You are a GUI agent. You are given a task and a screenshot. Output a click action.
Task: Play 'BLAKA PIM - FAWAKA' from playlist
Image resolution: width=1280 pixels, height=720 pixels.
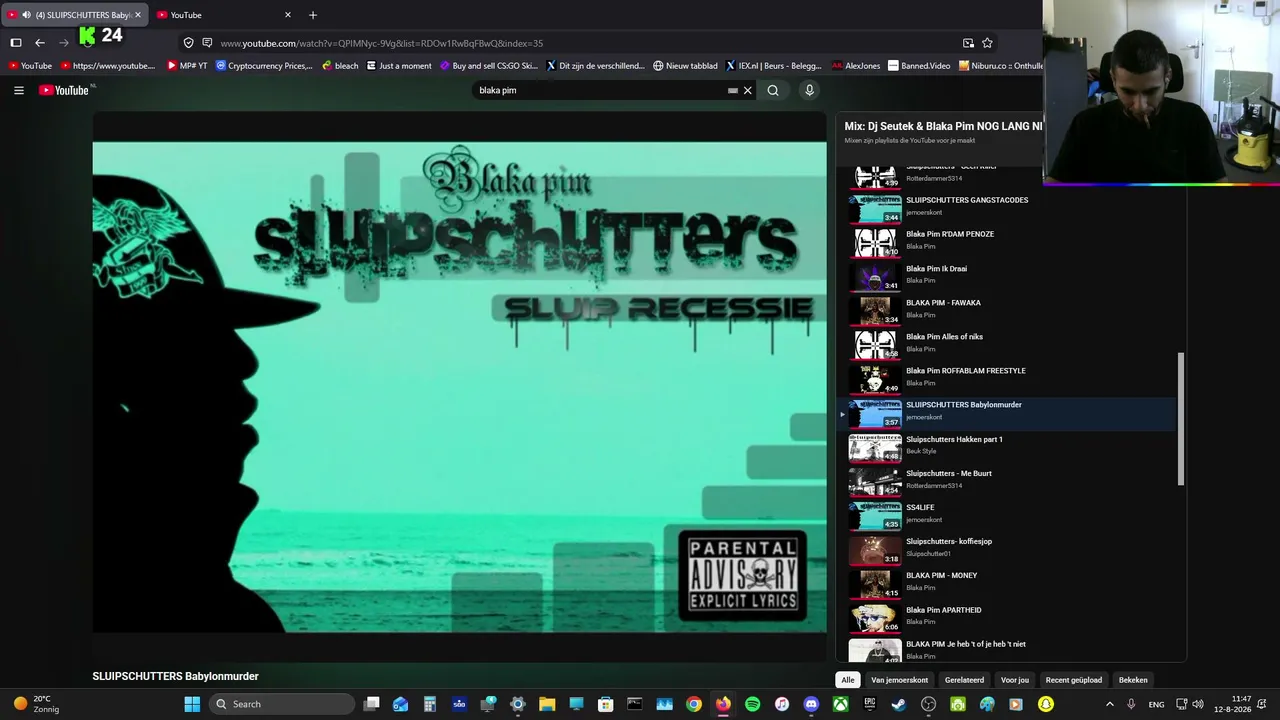[x=1008, y=309]
